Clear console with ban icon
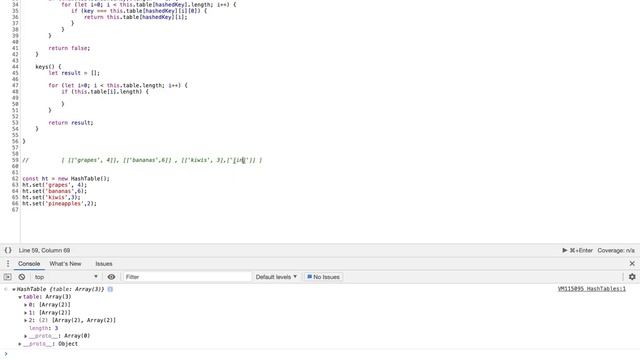 pyautogui.click(x=22, y=277)
